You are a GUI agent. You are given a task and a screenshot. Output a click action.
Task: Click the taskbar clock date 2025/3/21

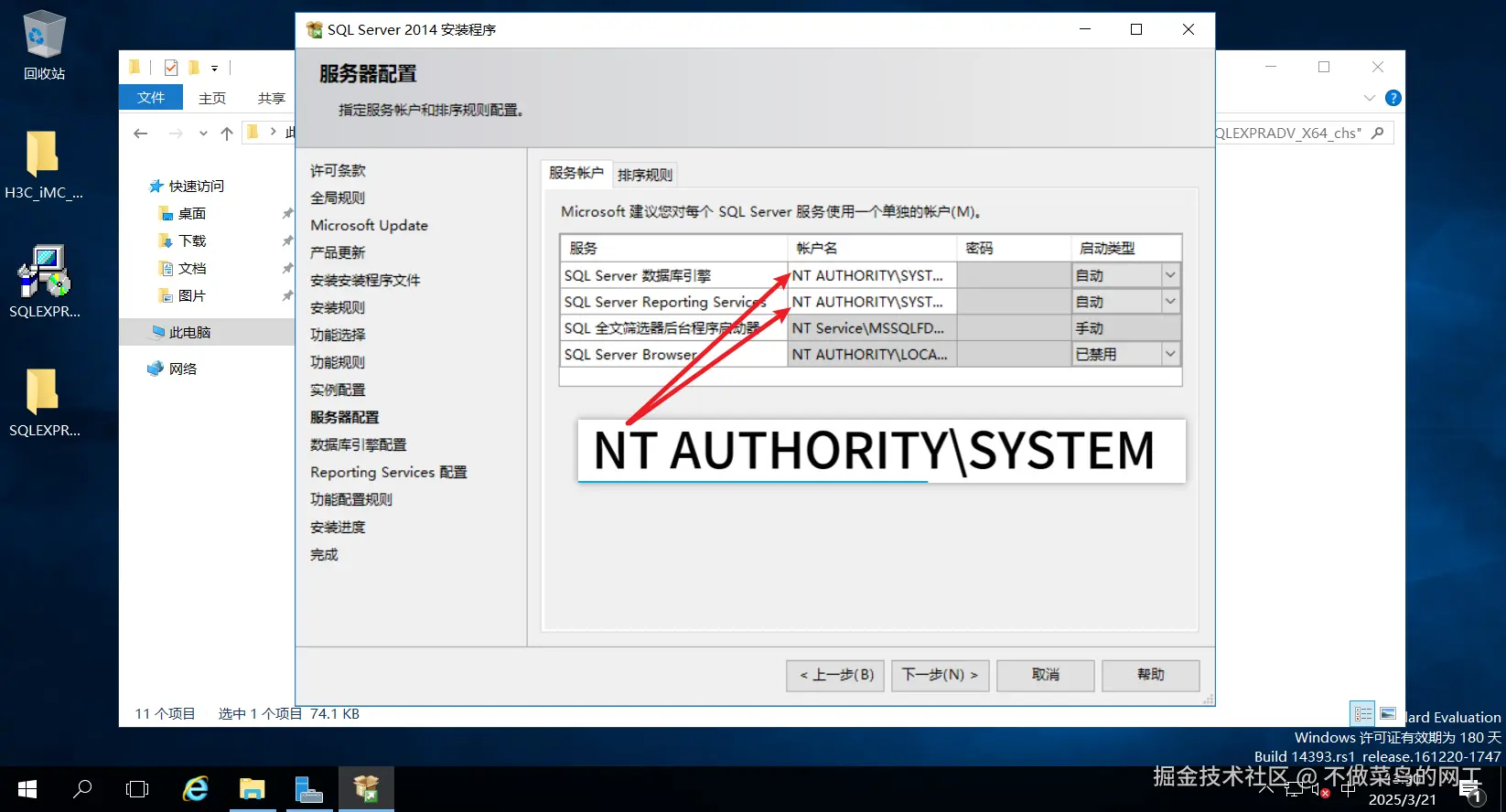1403,799
